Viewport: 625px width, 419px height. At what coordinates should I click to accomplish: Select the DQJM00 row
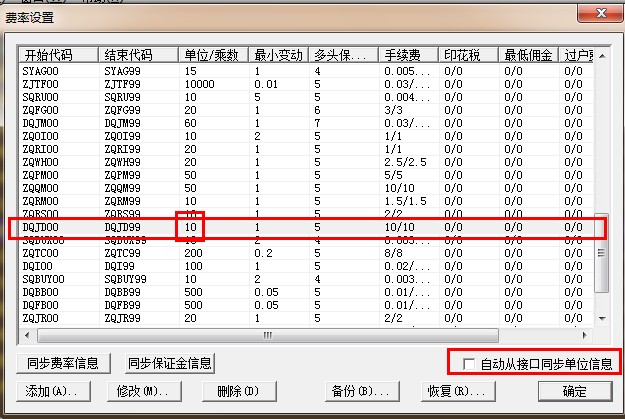point(307,123)
